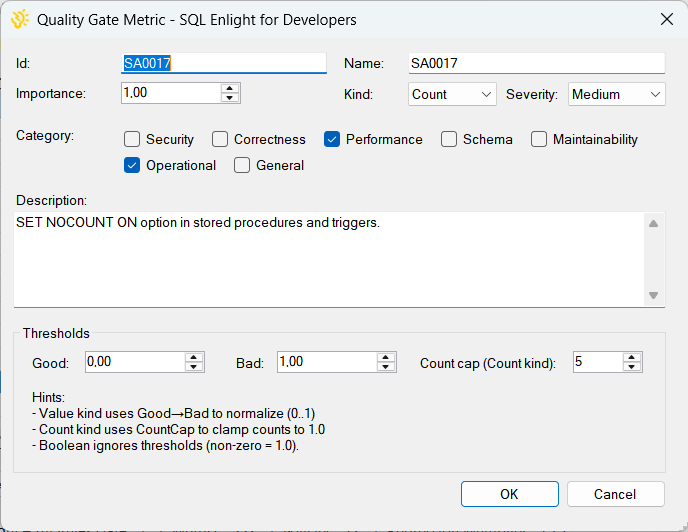Increase the Good threshold value
The width and height of the screenshot is (688, 532).
(x=194, y=357)
